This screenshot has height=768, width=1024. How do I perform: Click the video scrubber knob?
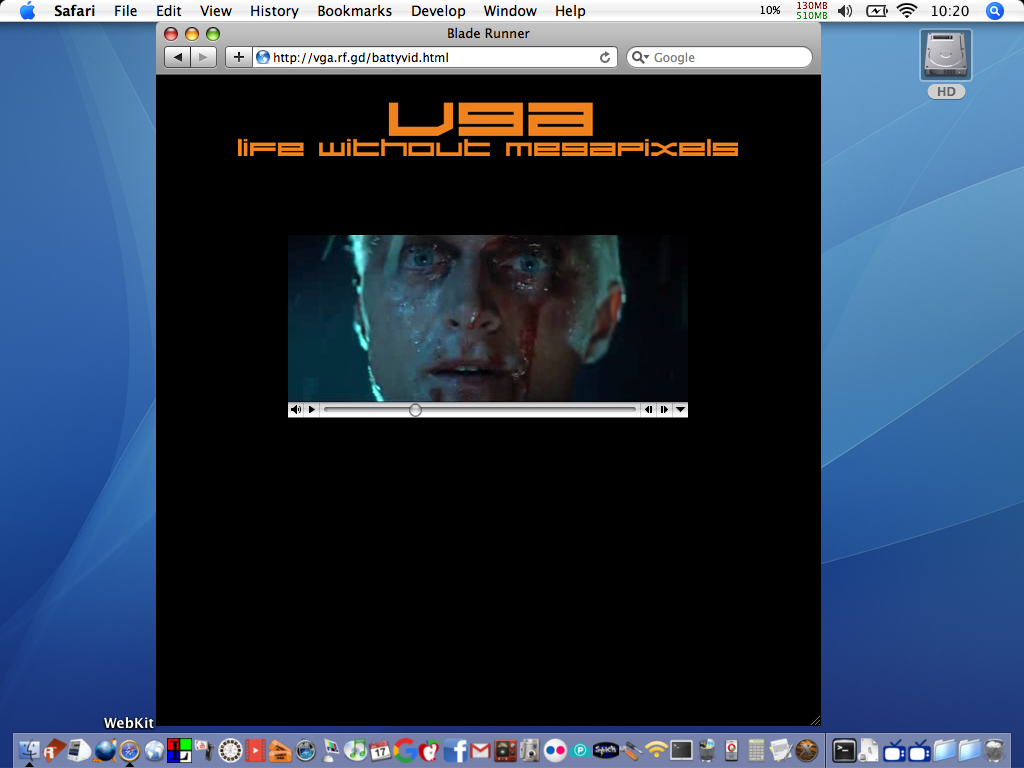point(415,409)
